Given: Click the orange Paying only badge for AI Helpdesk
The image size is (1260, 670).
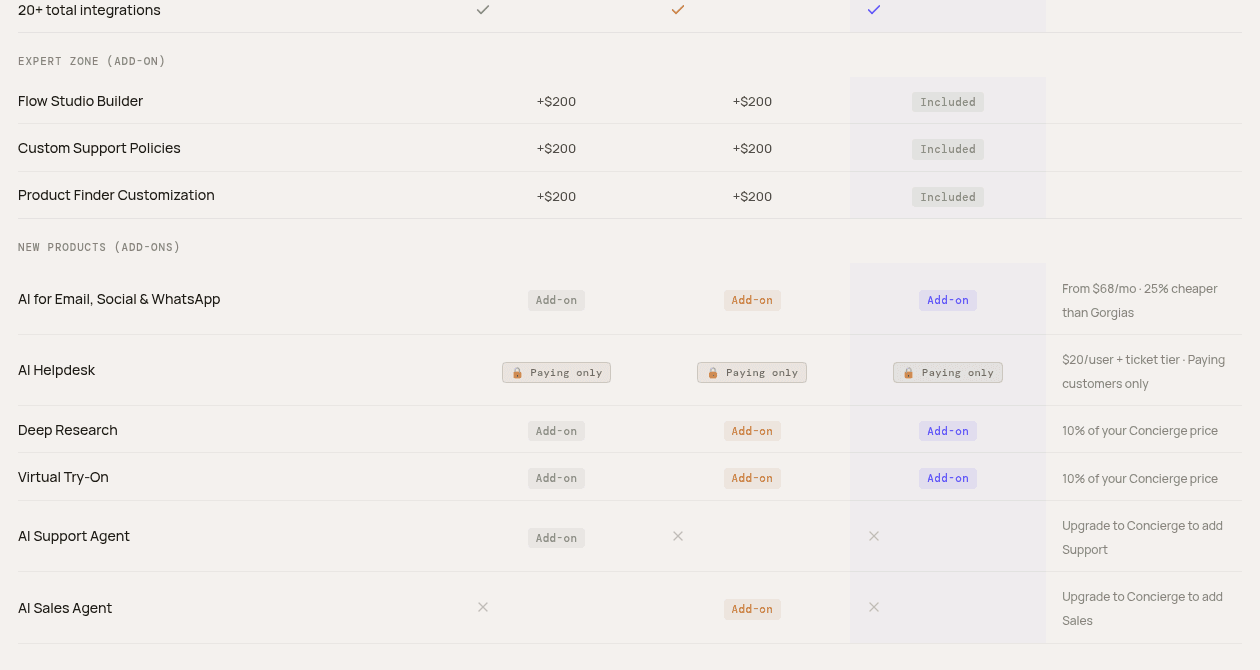Looking at the screenshot, I should 752,373.
